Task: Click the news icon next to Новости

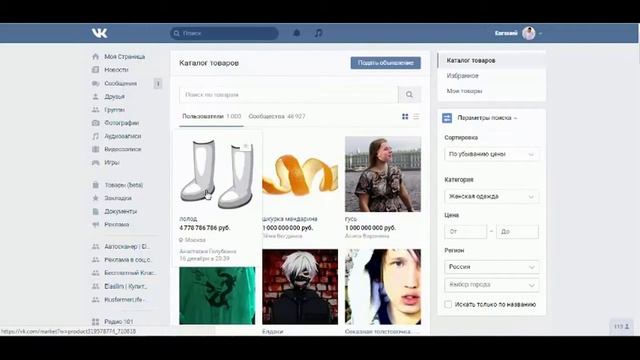Action: 96,70
